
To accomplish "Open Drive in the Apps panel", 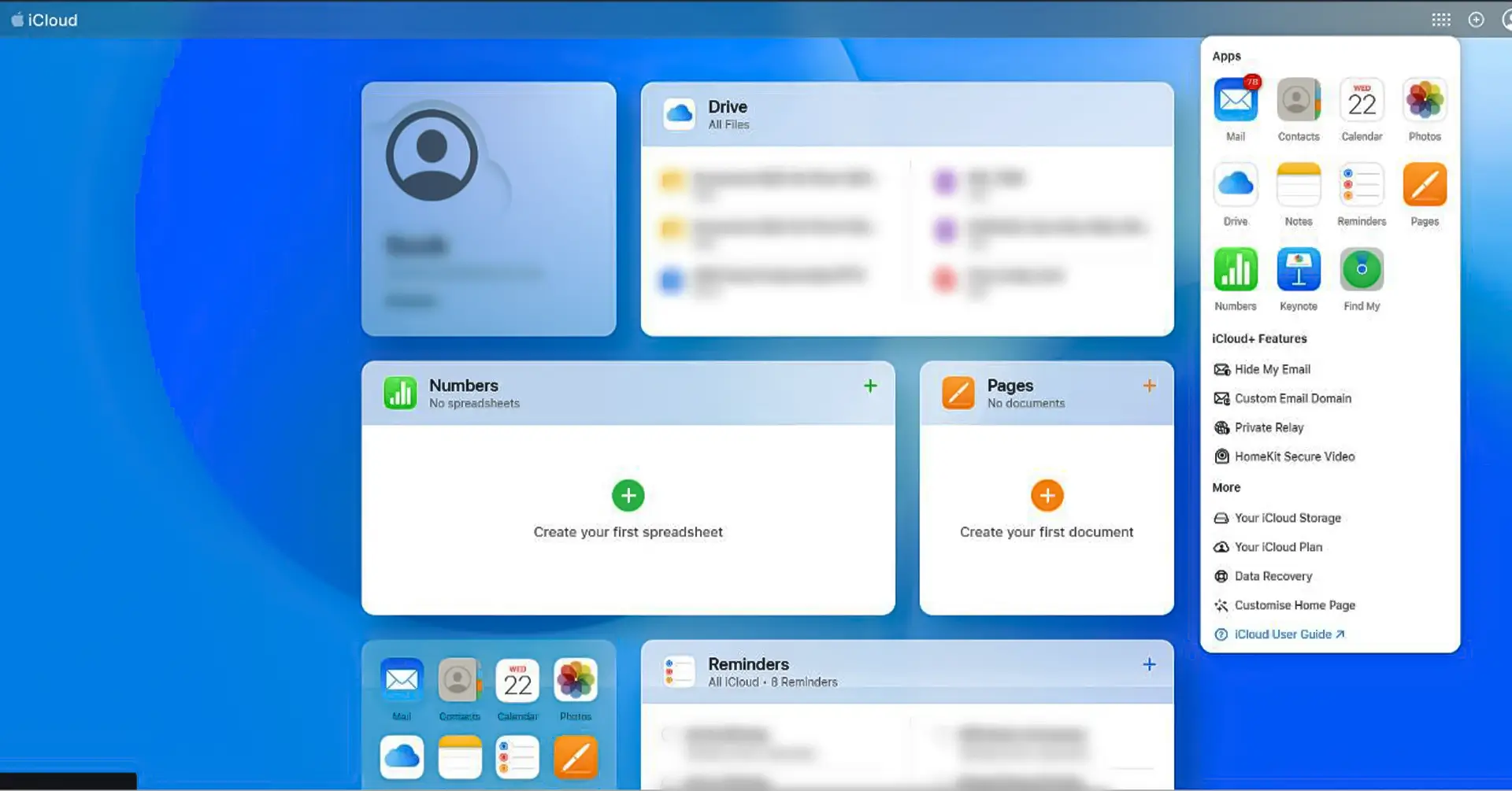I will coord(1236,185).
